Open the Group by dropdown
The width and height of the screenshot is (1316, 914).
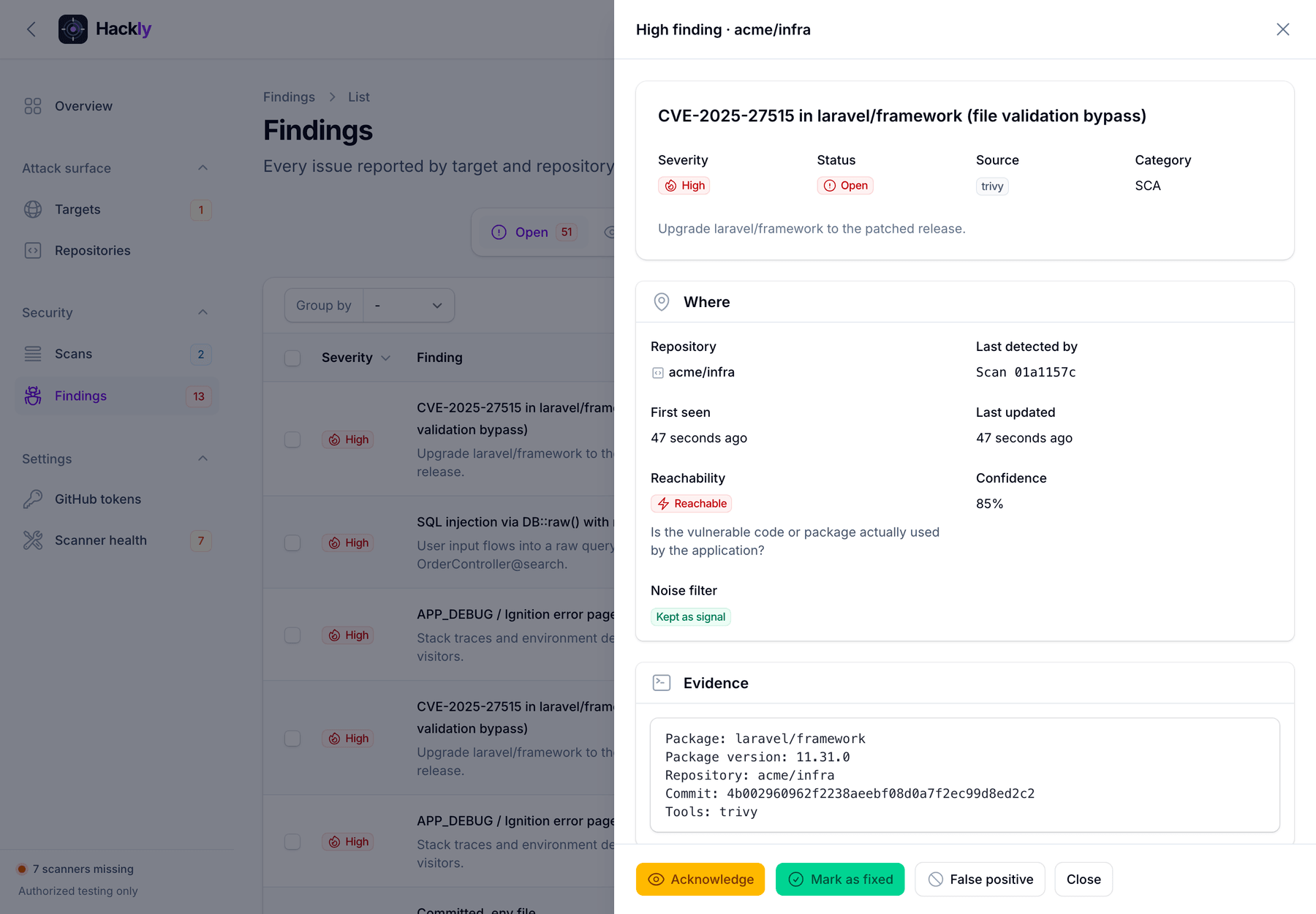(x=409, y=306)
